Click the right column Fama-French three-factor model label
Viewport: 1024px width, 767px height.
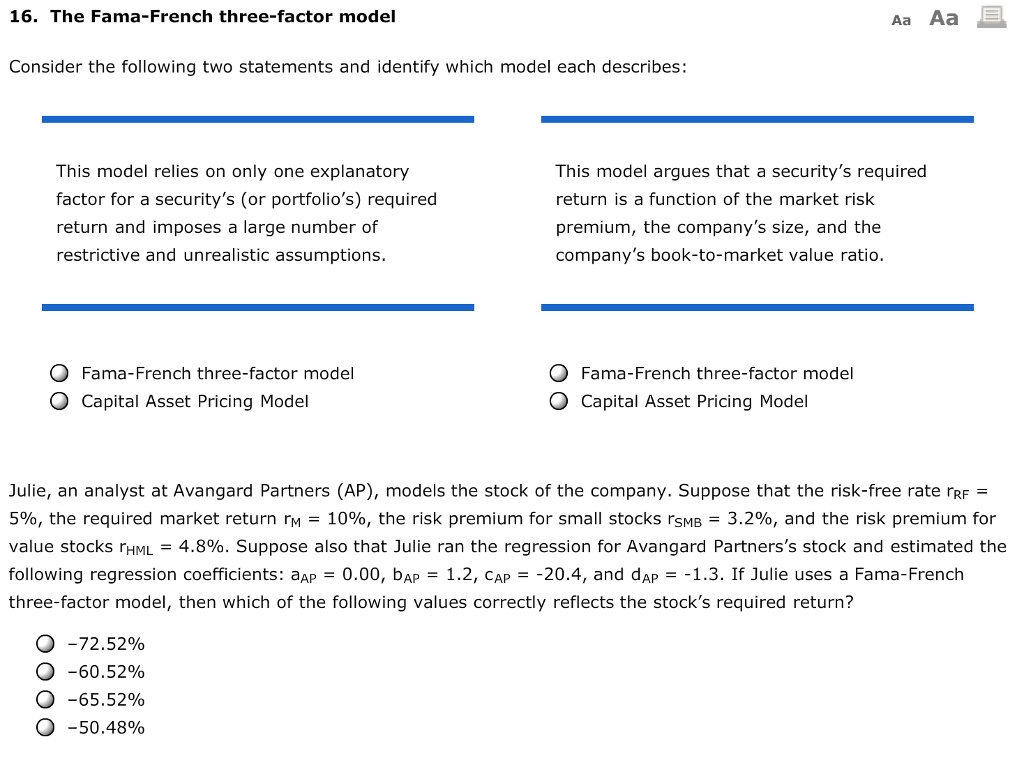pos(716,374)
